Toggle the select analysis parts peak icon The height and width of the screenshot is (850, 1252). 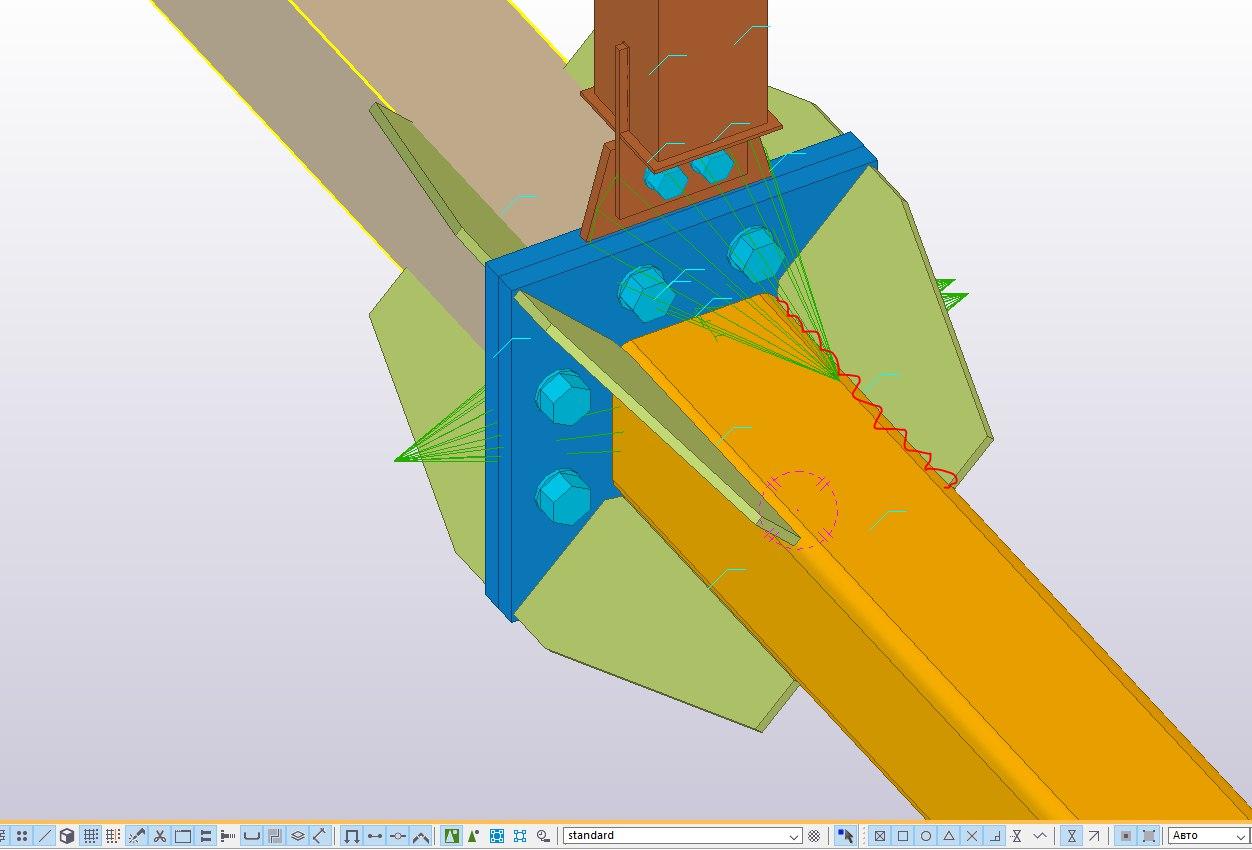click(421, 836)
